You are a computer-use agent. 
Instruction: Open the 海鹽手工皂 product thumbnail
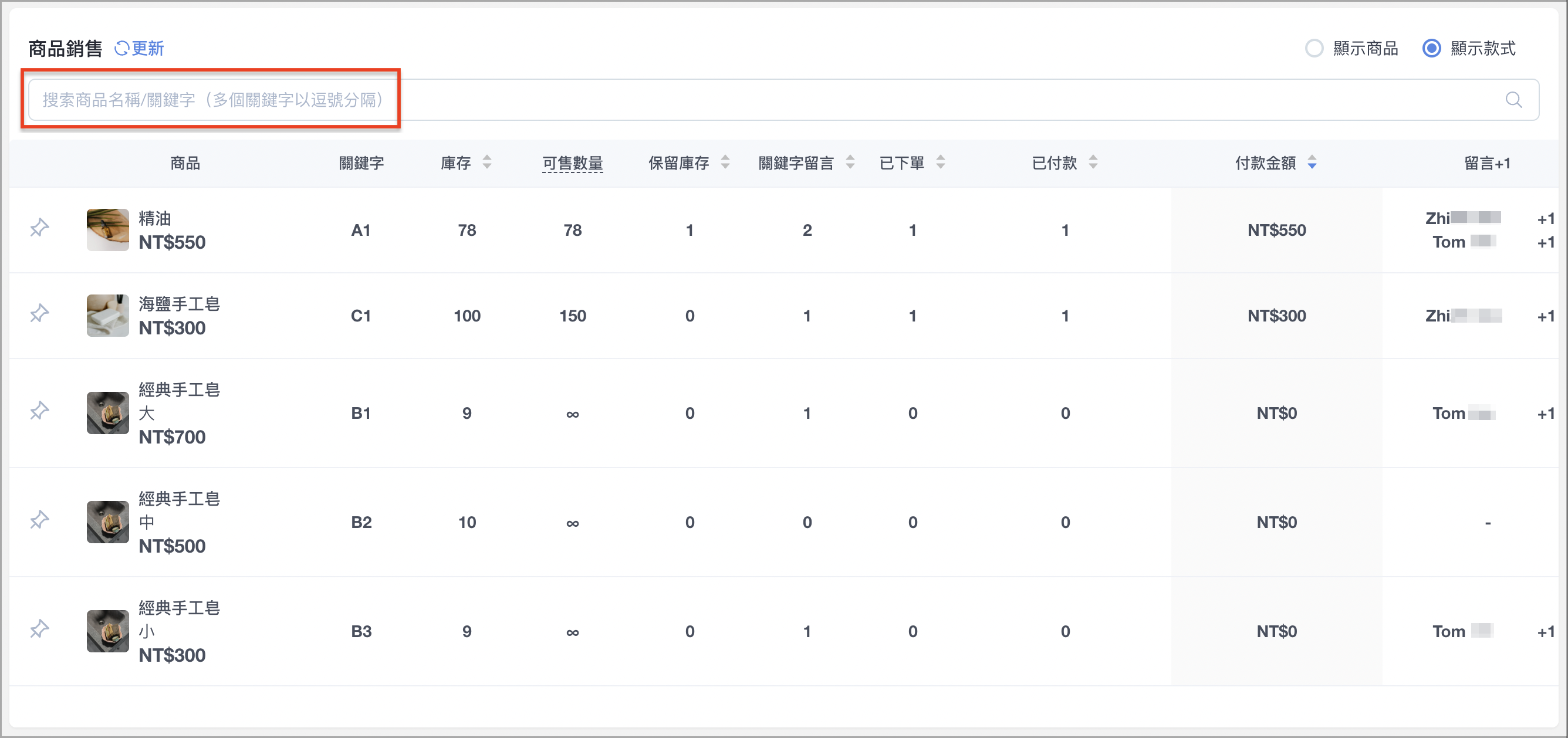pyautogui.click(x=108, y=316)
